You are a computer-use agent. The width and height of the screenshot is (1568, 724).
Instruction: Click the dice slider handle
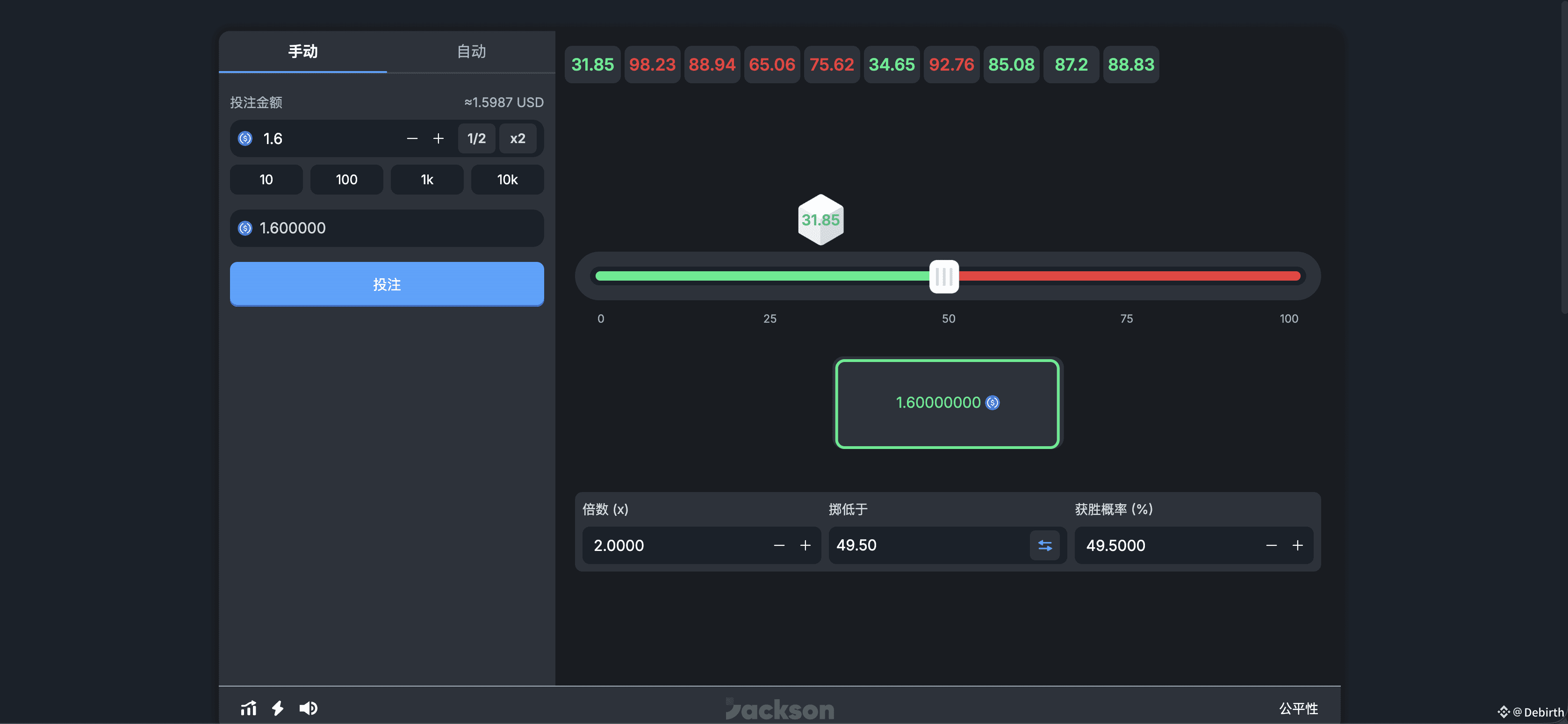pyautogui.click(x=943, y=276)
